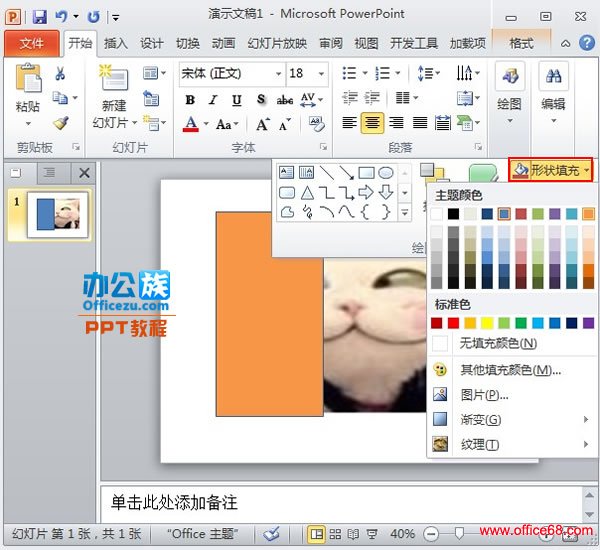This screenshot has height=550, width=600.
Task: Clear all formatting eraser icon
Action: coord(317,124)
